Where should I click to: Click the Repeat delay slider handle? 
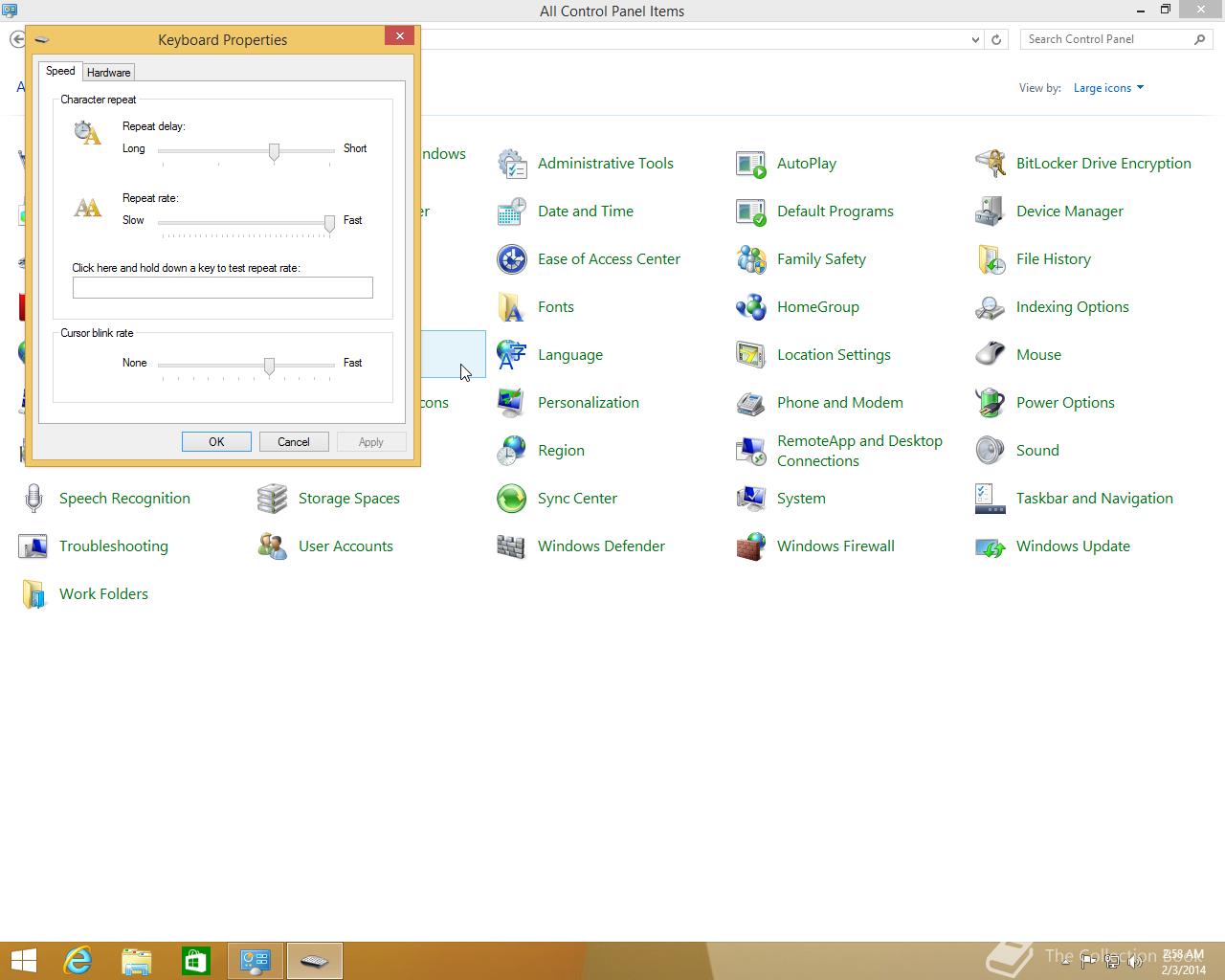coord(275,152)
